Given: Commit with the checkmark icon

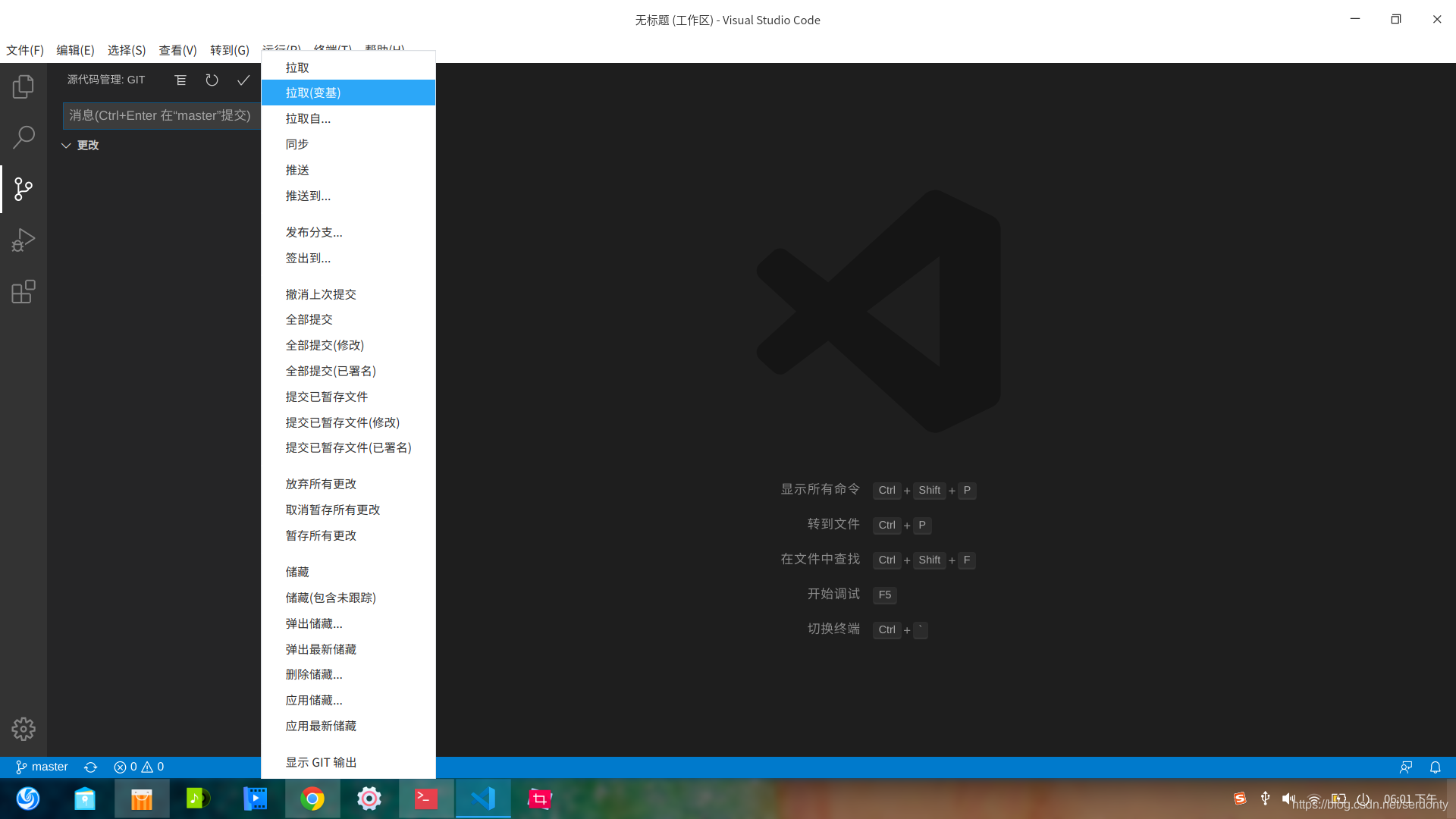Looking at the screenshot, I should pos(243,80).
